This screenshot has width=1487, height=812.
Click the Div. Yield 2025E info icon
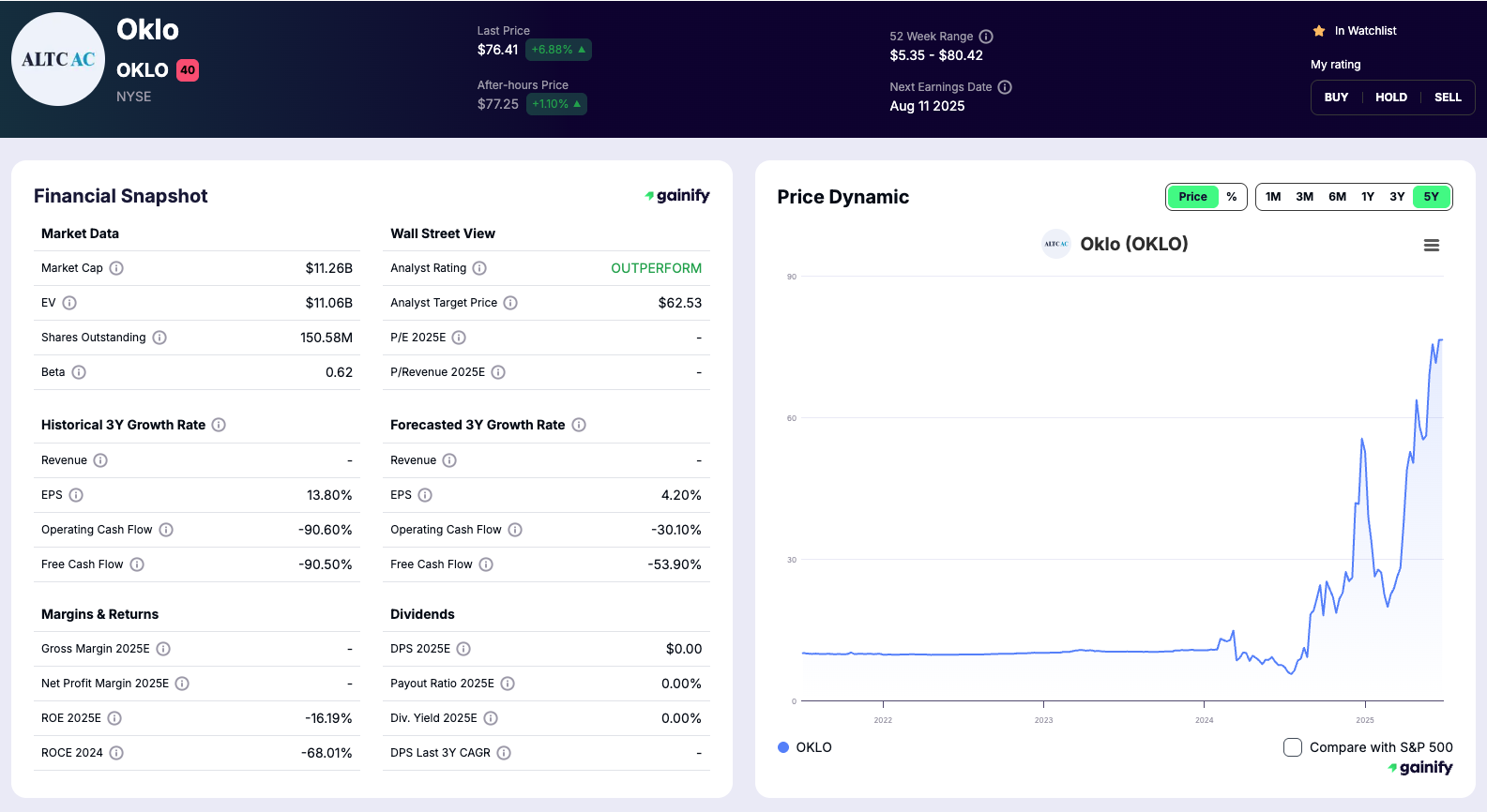491,718
